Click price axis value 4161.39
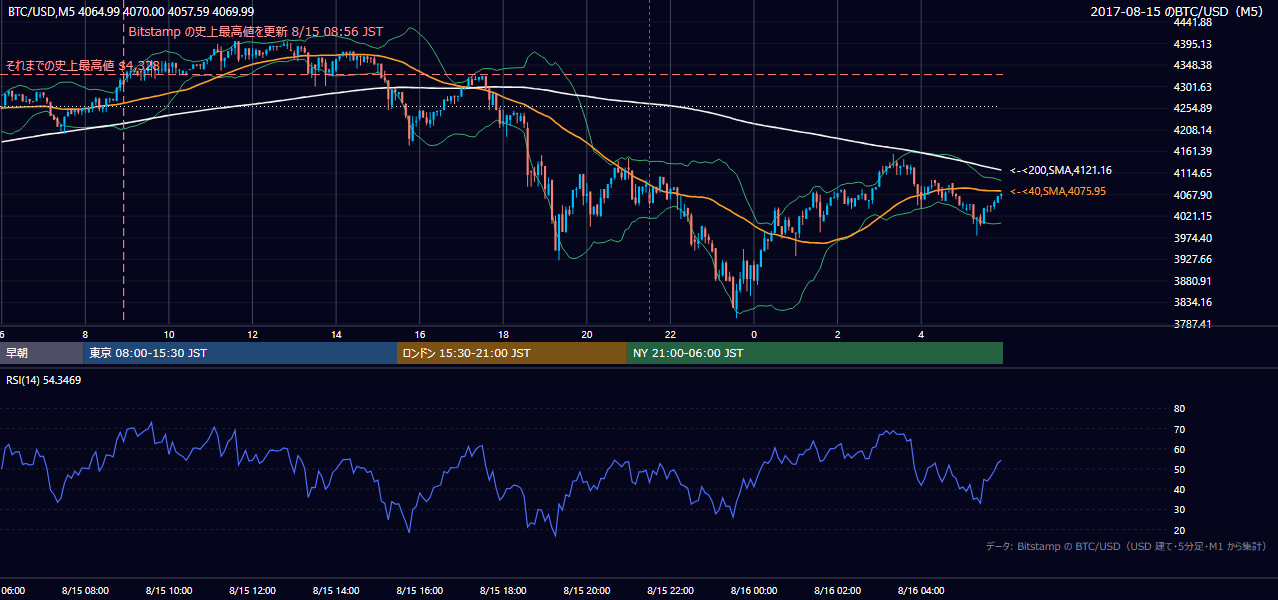The image size is (1278, 600). coord(1193,151)
